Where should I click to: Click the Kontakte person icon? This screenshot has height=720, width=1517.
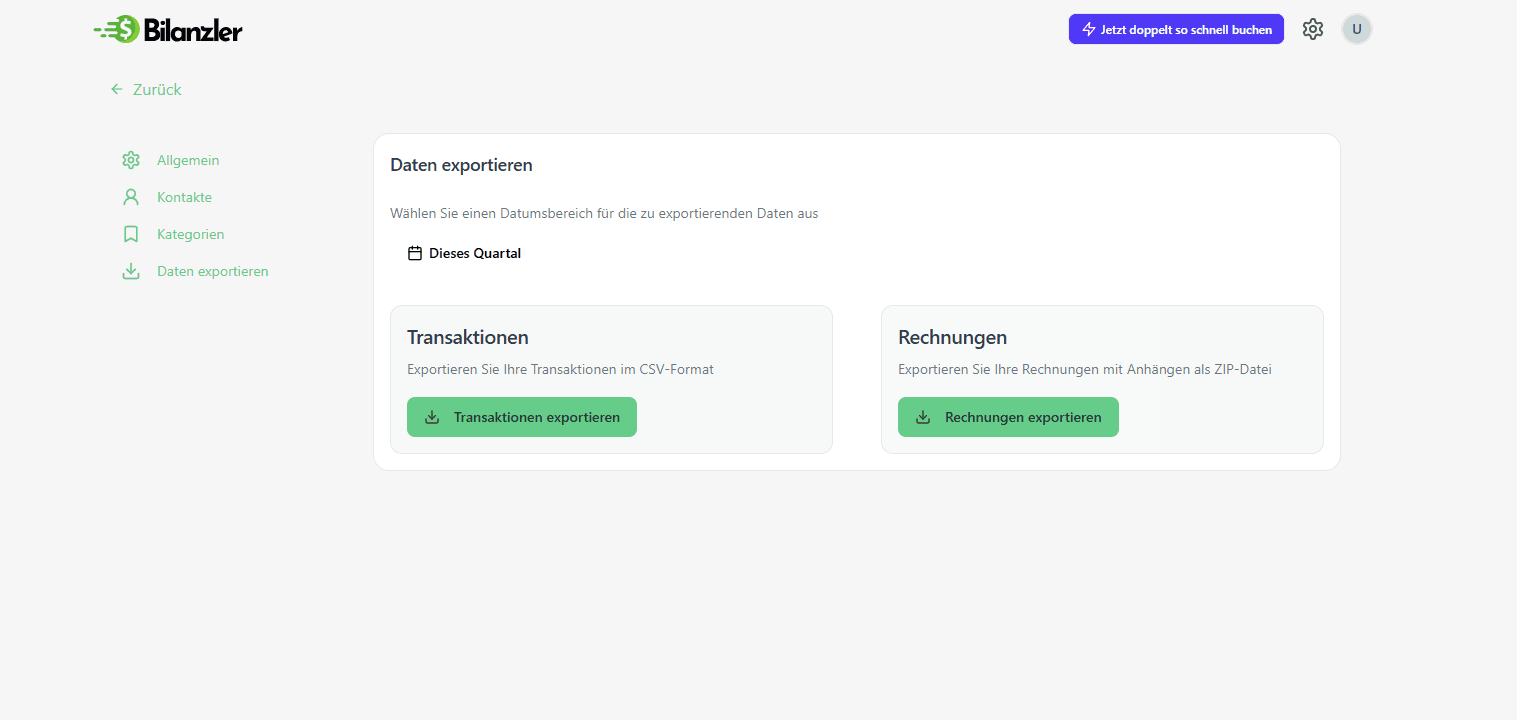[131, 197]
